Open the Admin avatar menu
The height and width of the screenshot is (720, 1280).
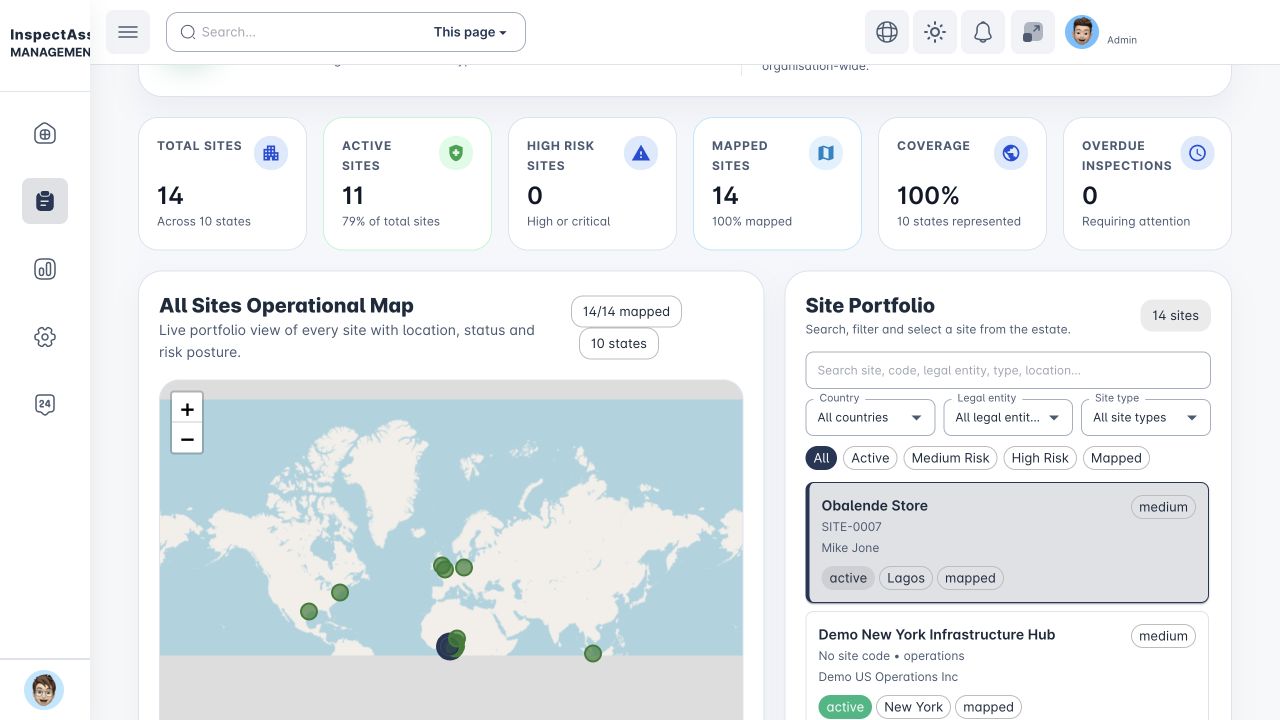point(1082,32)
